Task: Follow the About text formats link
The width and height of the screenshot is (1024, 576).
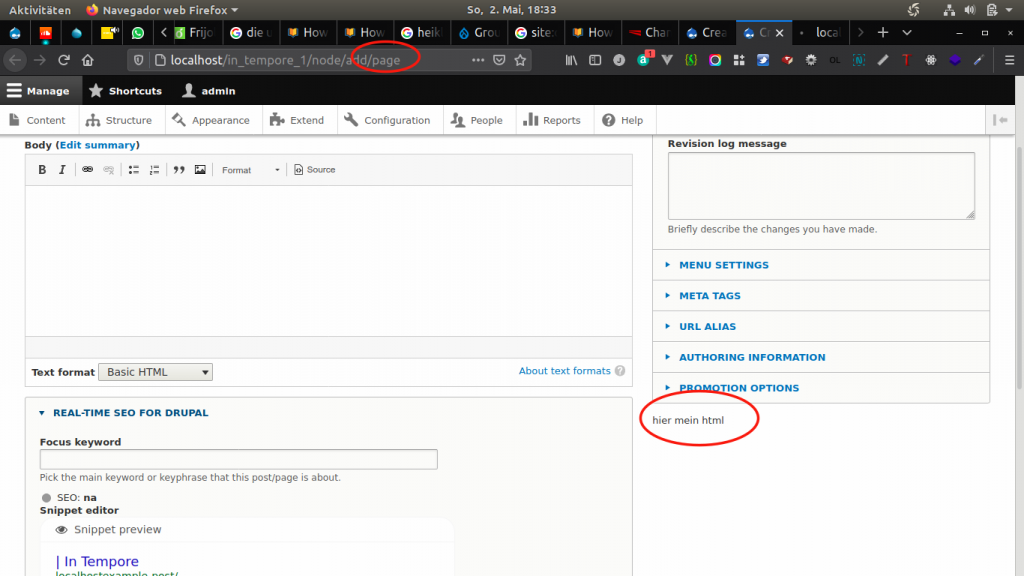Action: point(564,371)
